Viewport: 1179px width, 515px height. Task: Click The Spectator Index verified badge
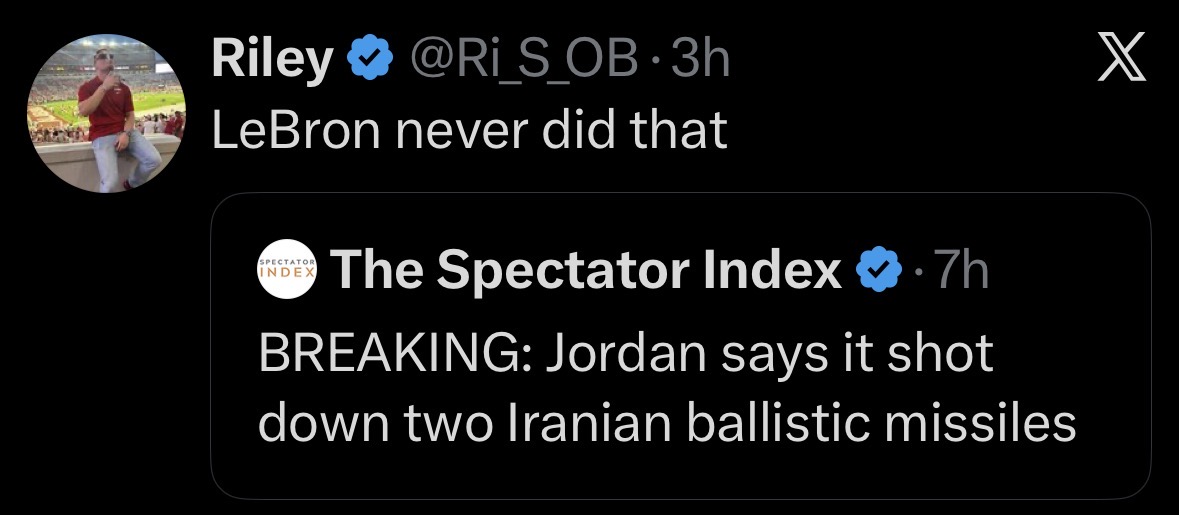coord(877,270)
